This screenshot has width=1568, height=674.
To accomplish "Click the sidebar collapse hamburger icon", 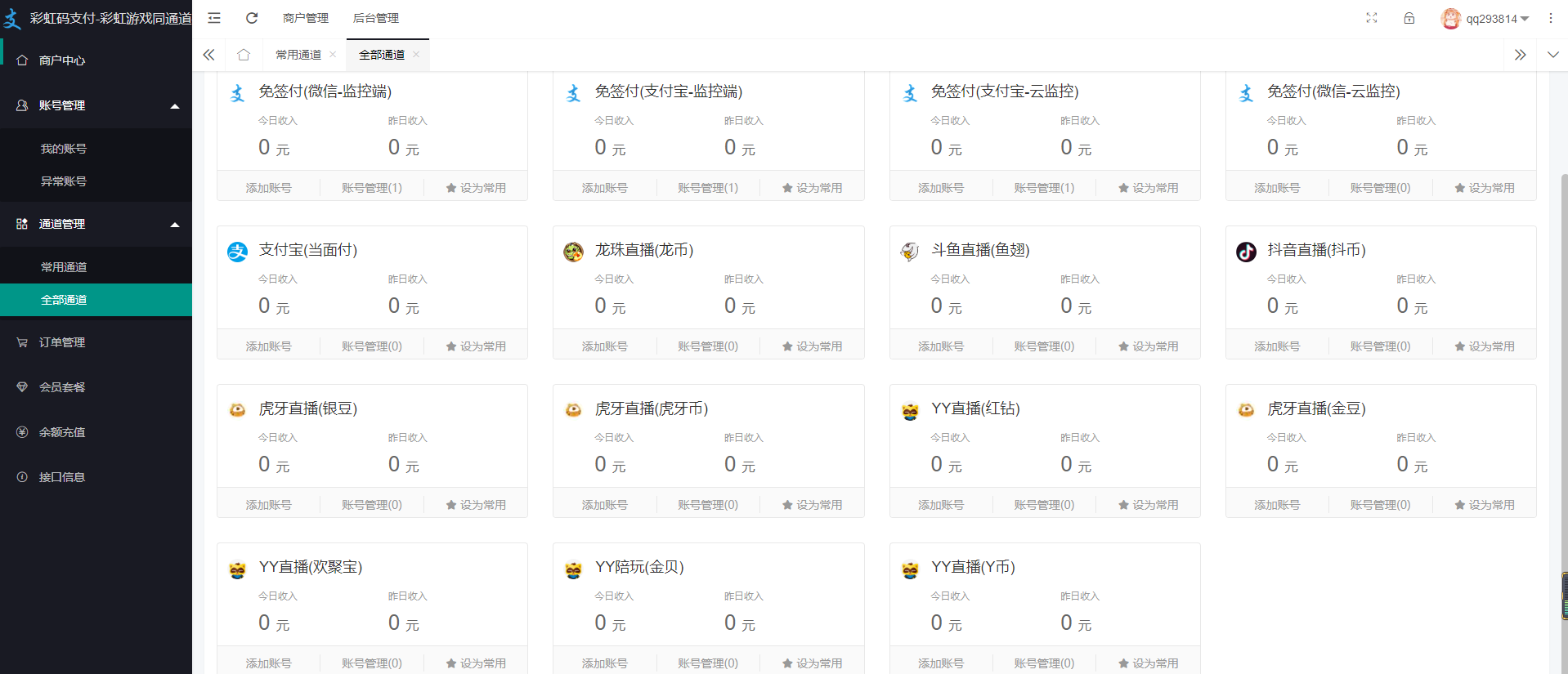I will pyautogui.click(x=214, y=18).
